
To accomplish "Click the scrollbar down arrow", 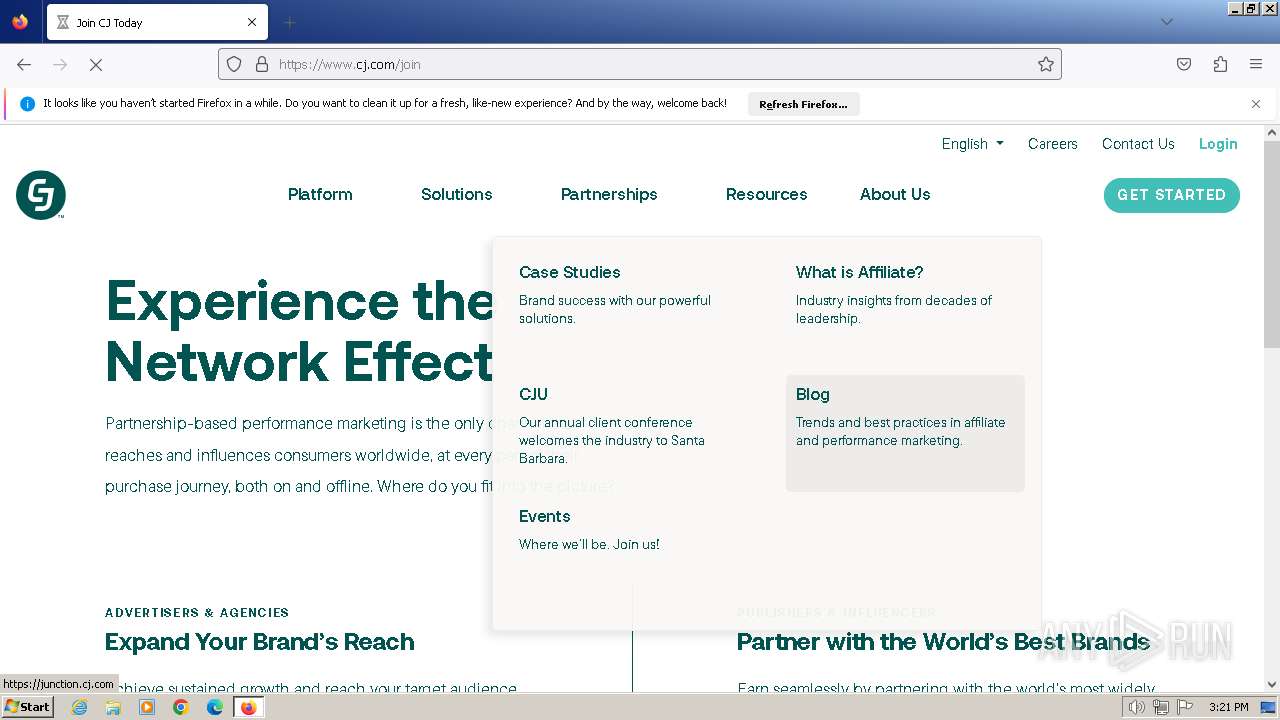I will point(1272,685).
